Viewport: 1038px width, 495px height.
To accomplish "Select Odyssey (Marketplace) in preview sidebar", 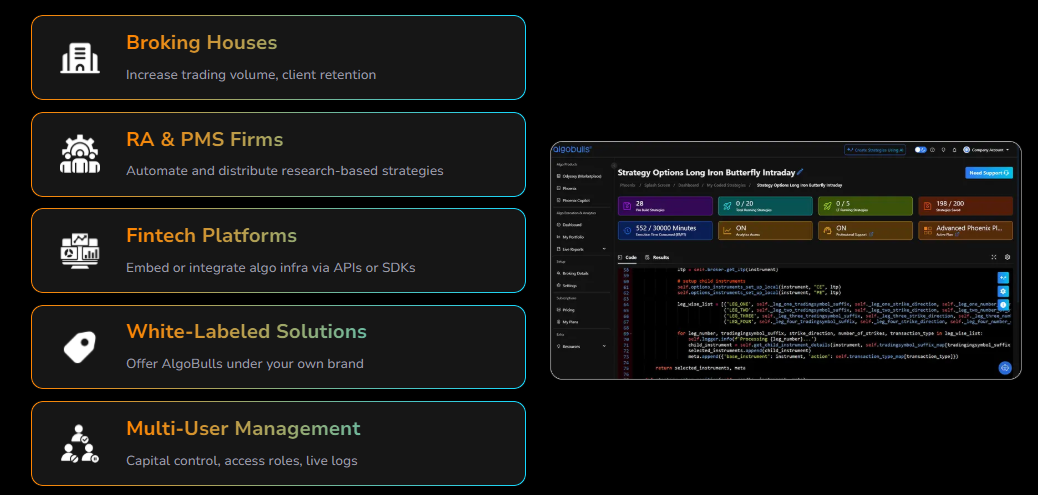I will pos(579,176).
